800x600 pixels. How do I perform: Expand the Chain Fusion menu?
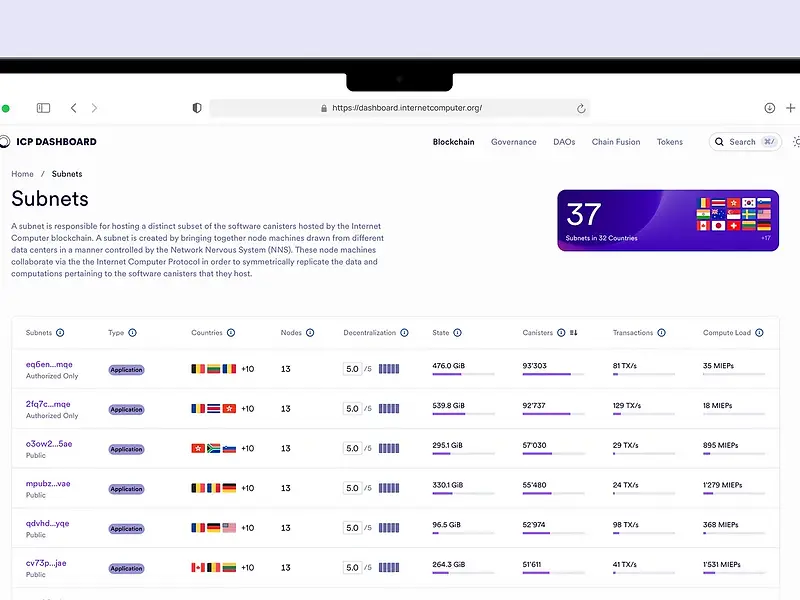pos(615,142)
